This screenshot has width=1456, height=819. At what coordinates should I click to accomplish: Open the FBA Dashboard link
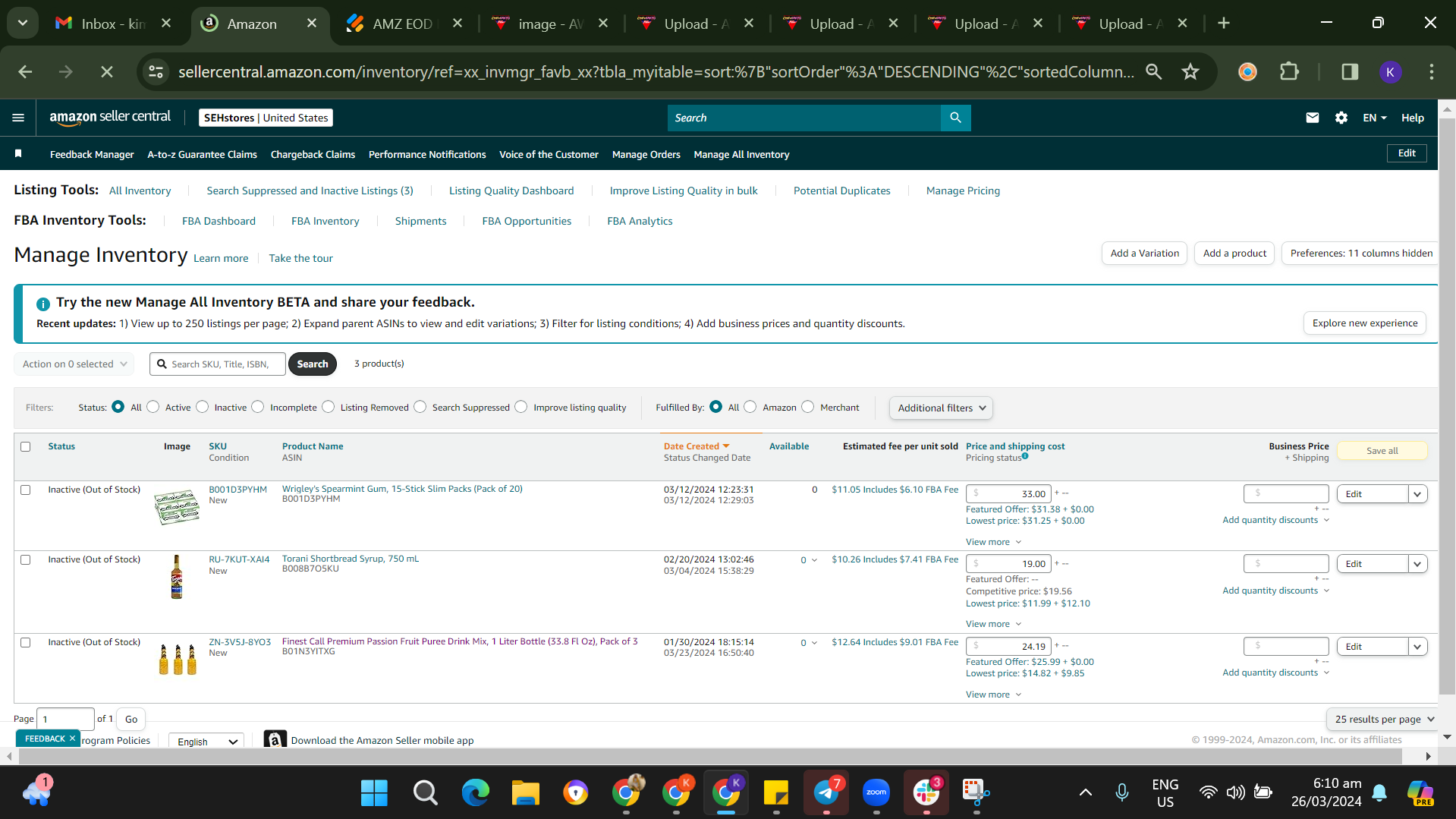tap(219, 221)
